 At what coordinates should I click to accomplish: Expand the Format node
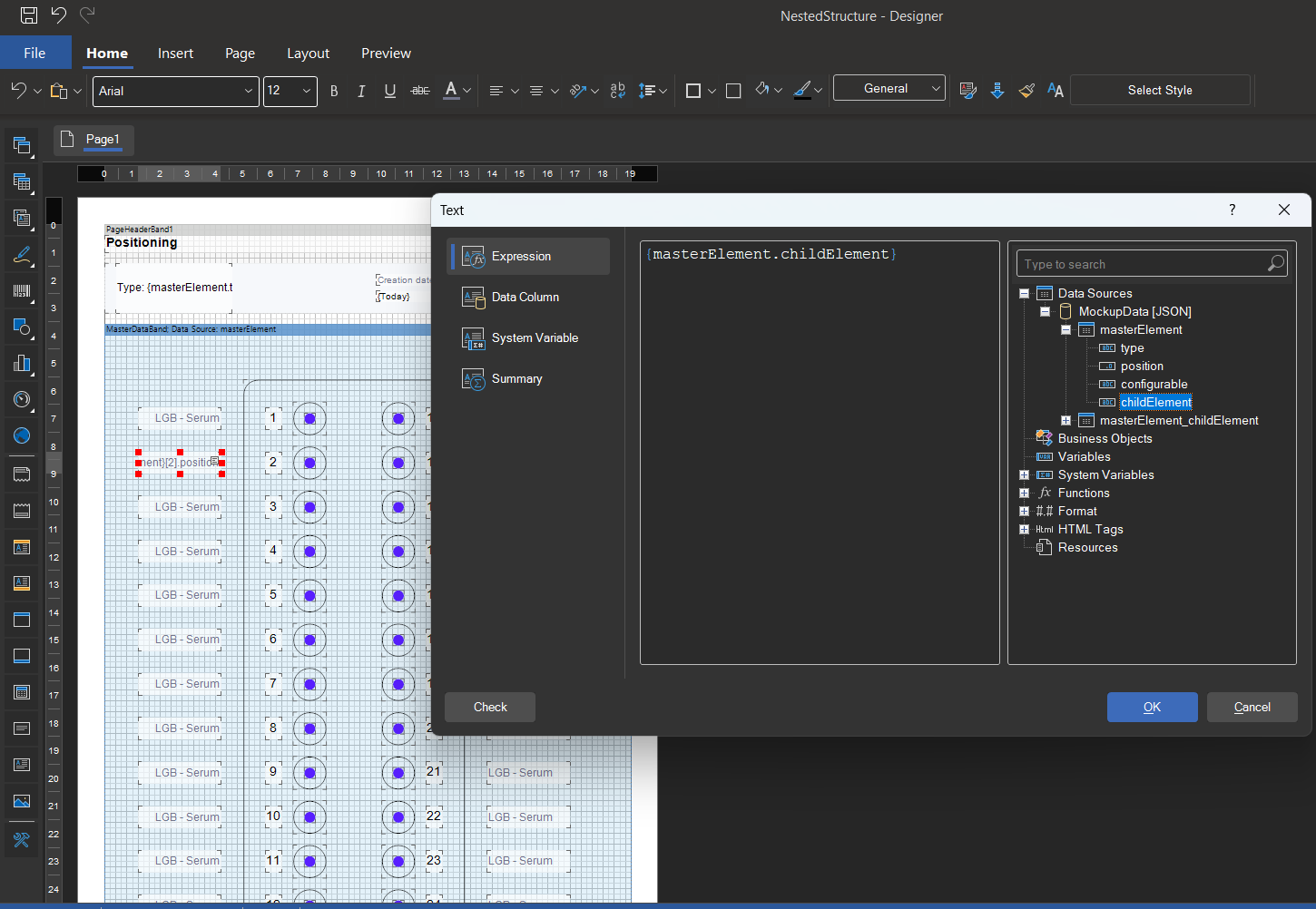[1024, 511]
